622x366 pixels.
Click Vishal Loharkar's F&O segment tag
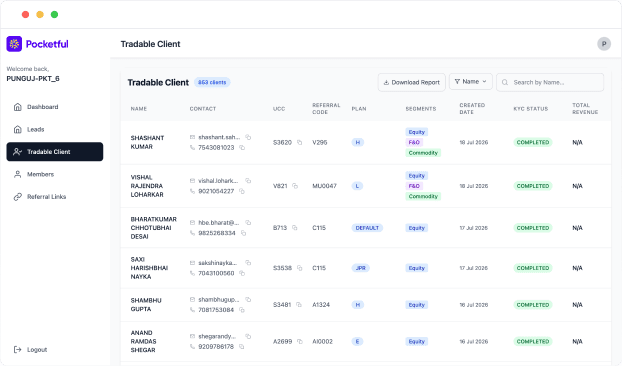click(414, 186)
